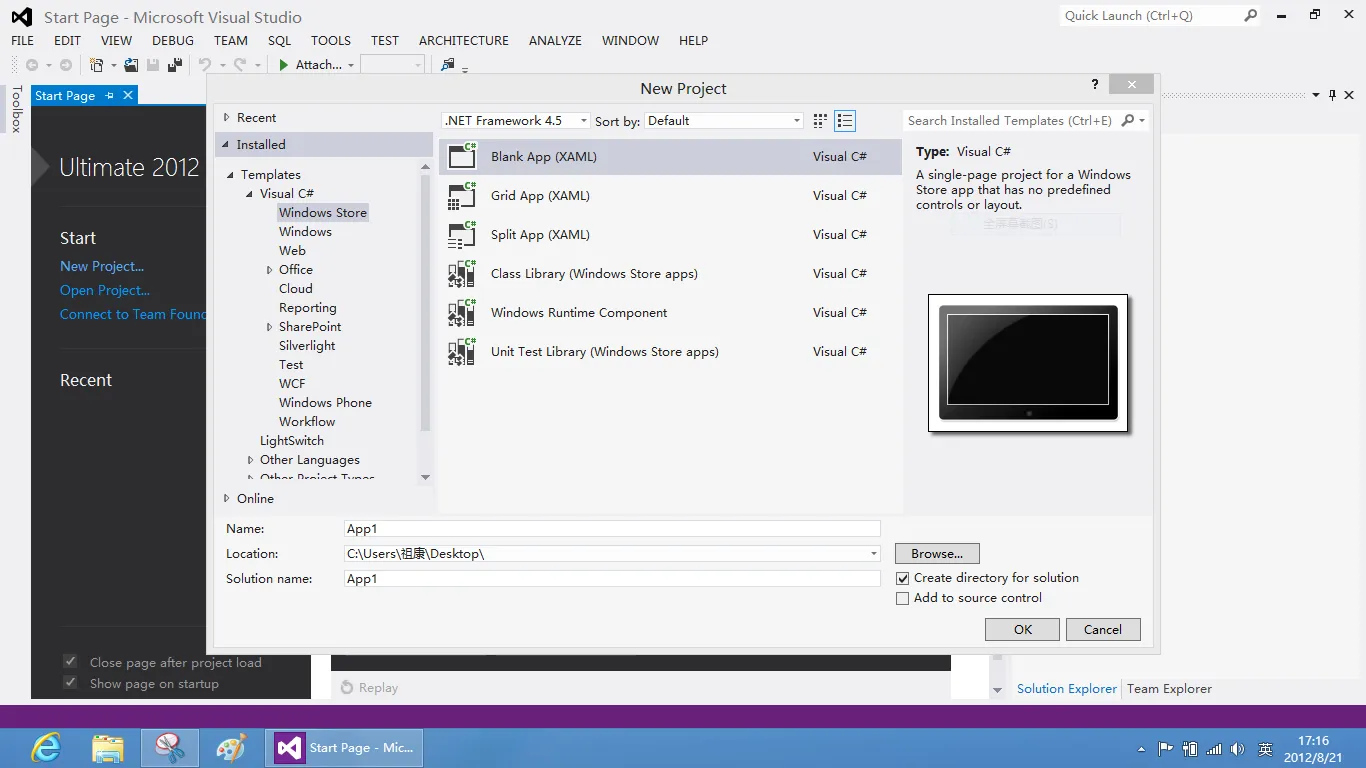The height and width of the screenshot is (768, 1366).
Task: Click the dialog help question mark icon
Action: [1096, 86]
